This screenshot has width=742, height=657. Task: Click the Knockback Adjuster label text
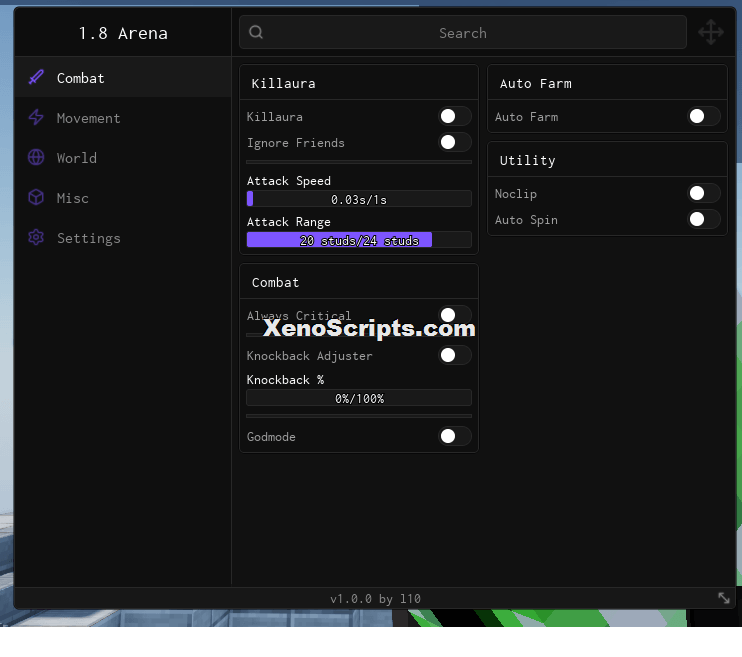tap(309, 356)
